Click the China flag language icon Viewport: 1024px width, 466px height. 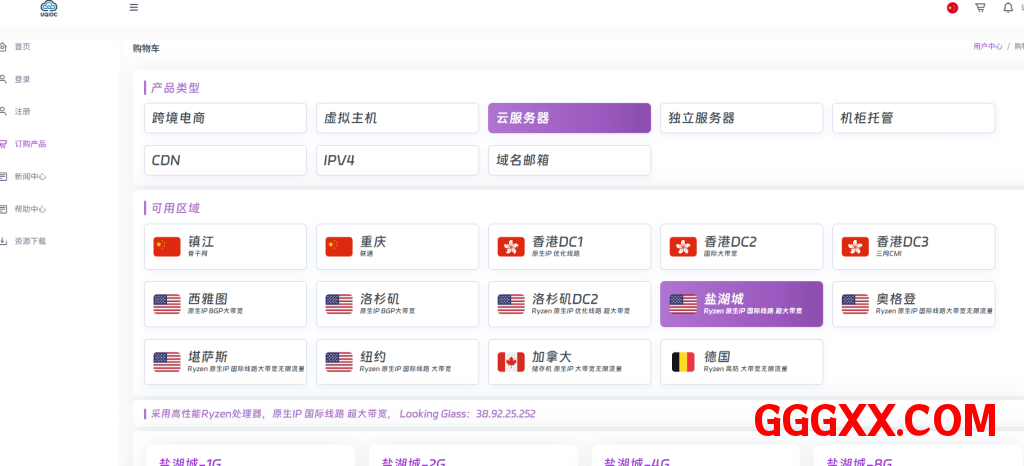coord(952,8)
